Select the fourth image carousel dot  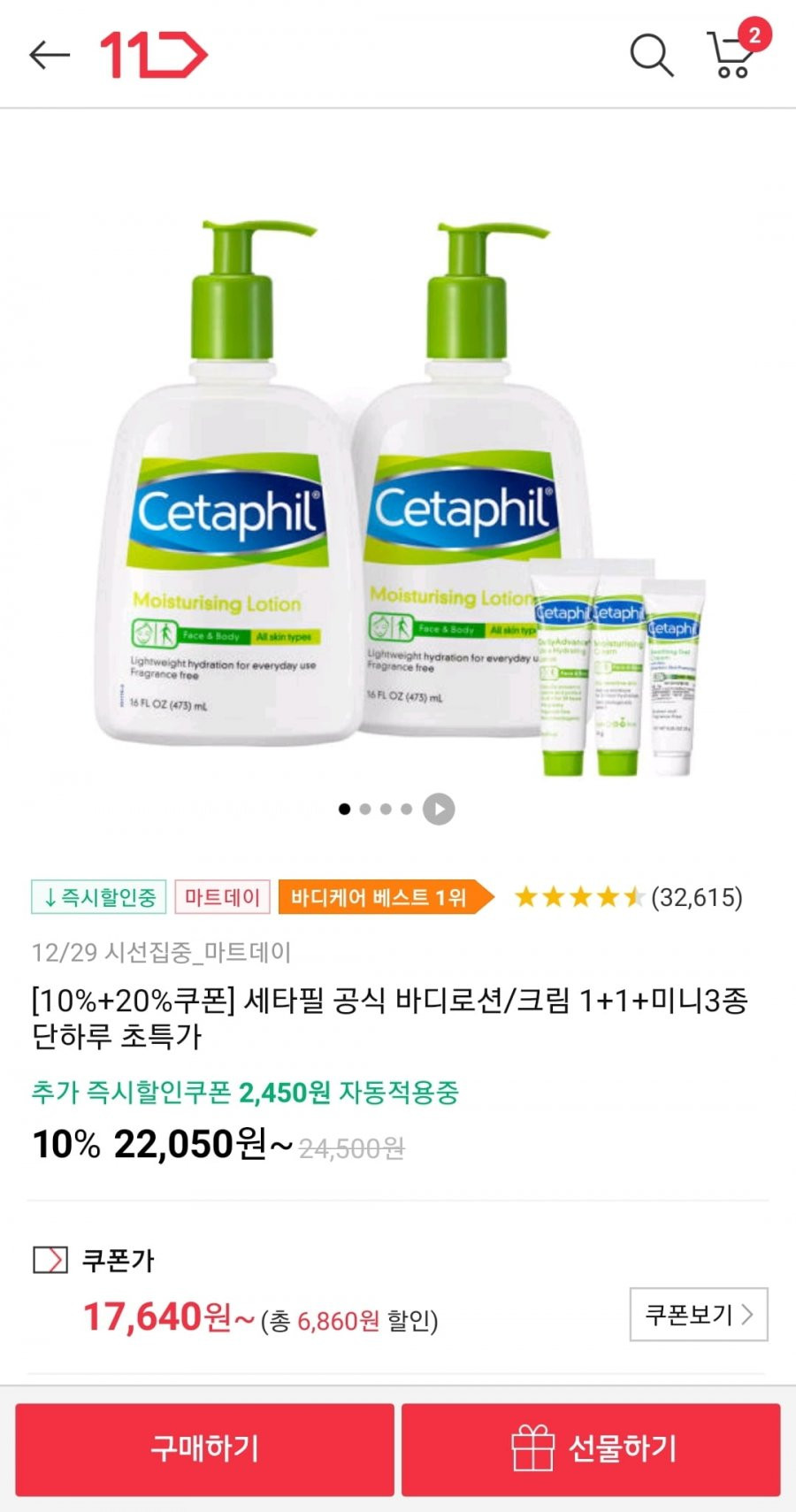[x=406, y=809]
